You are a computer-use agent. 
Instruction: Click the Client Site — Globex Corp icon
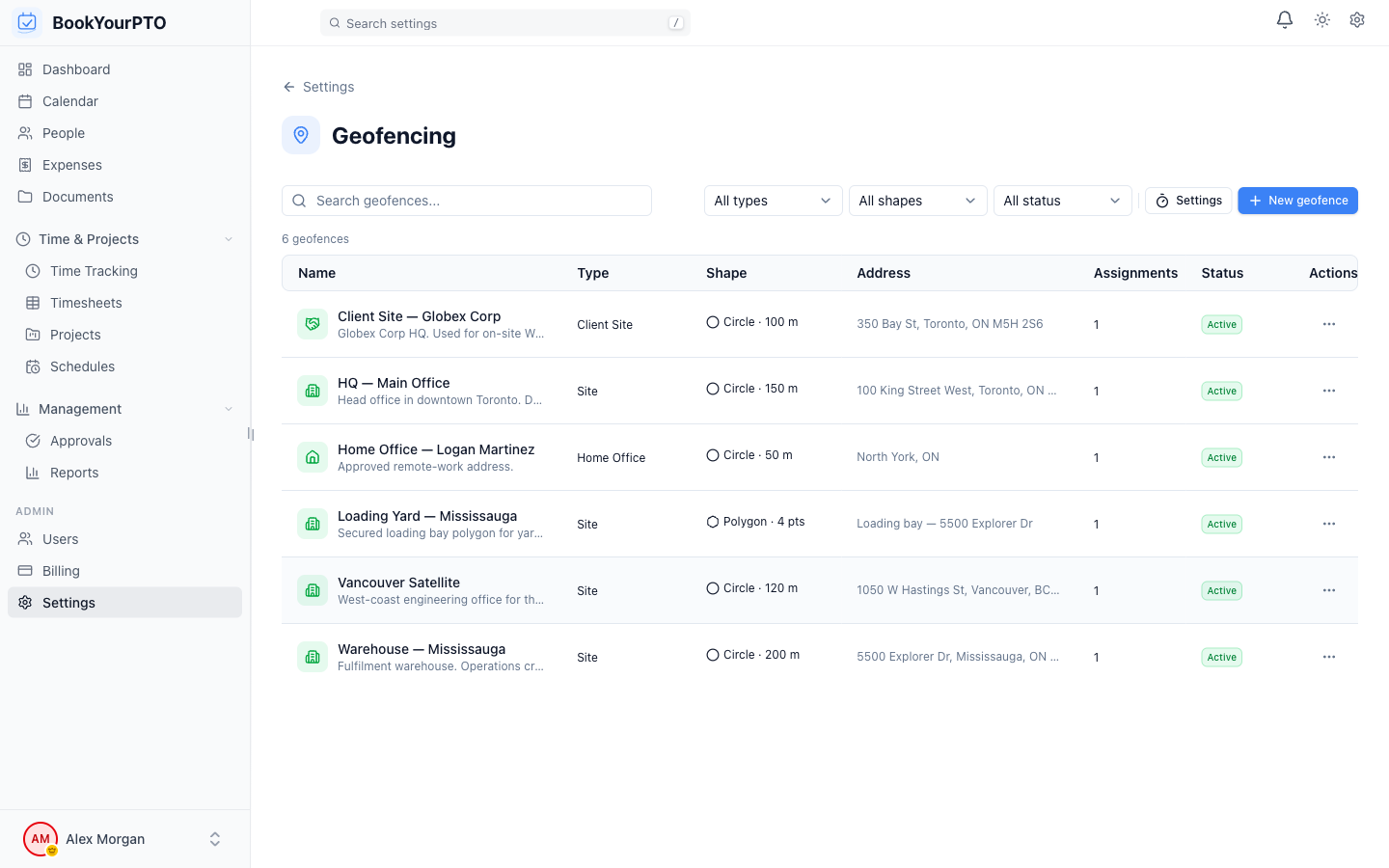point(312,324)
